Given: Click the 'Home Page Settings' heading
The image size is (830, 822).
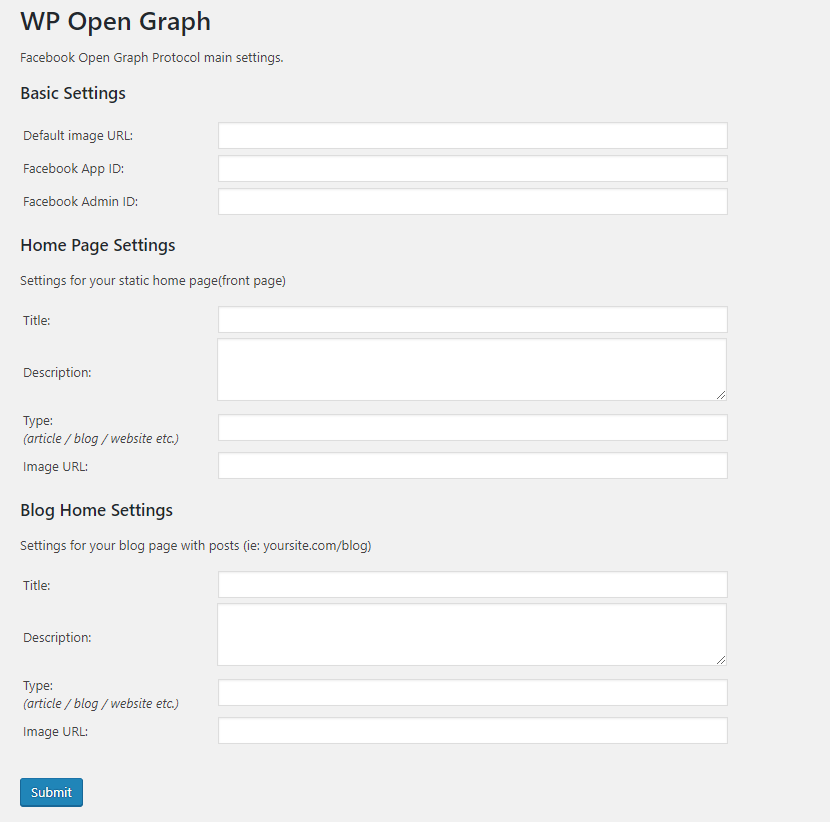Looking at the screenshot, I should 98,246.
